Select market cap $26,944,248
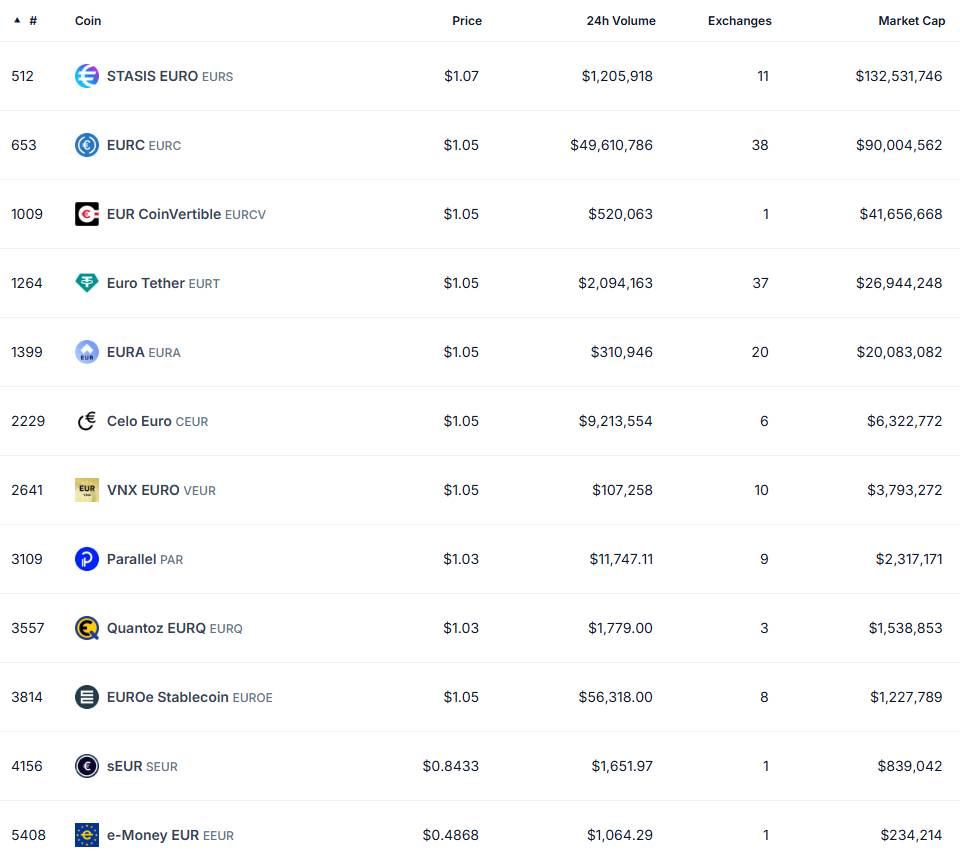The image size is (960, 856). 899,283
